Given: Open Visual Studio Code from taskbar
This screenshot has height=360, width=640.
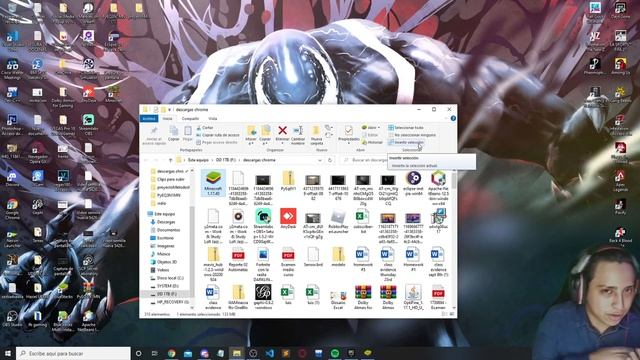Looking at the screenshot, I should [x=269, y=353].
